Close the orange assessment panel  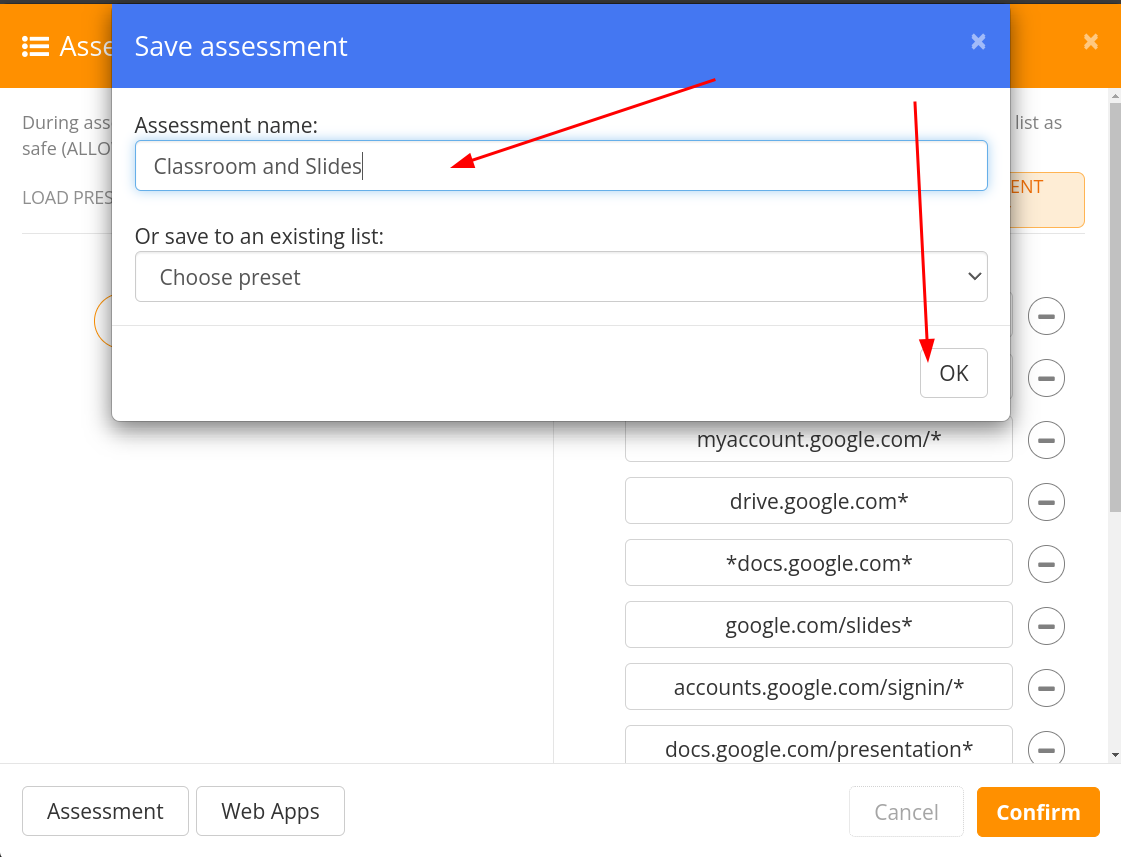(1090, 41)
